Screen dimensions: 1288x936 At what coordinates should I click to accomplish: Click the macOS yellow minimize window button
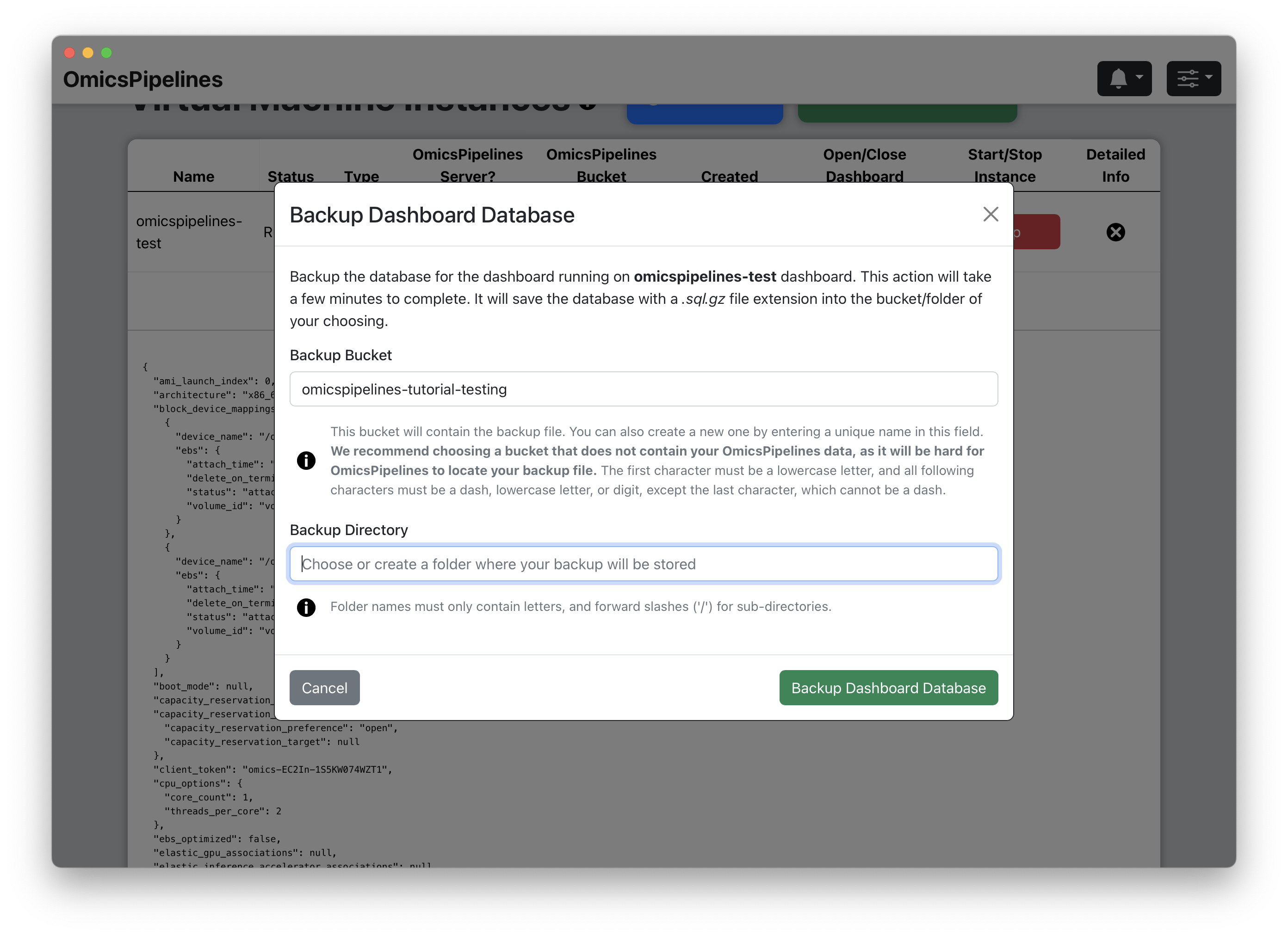pos(87,52)
